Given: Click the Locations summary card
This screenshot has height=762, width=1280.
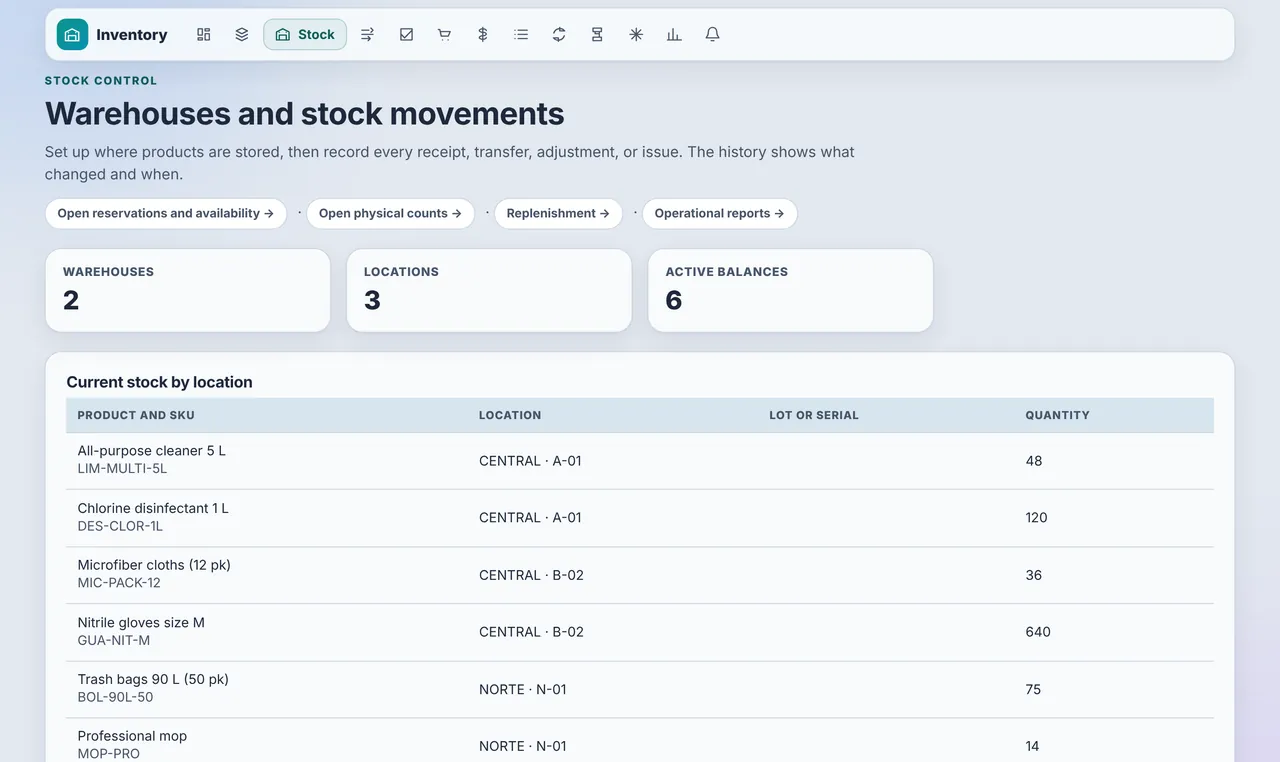Looking at the screenshot, I should coord(489,290).
